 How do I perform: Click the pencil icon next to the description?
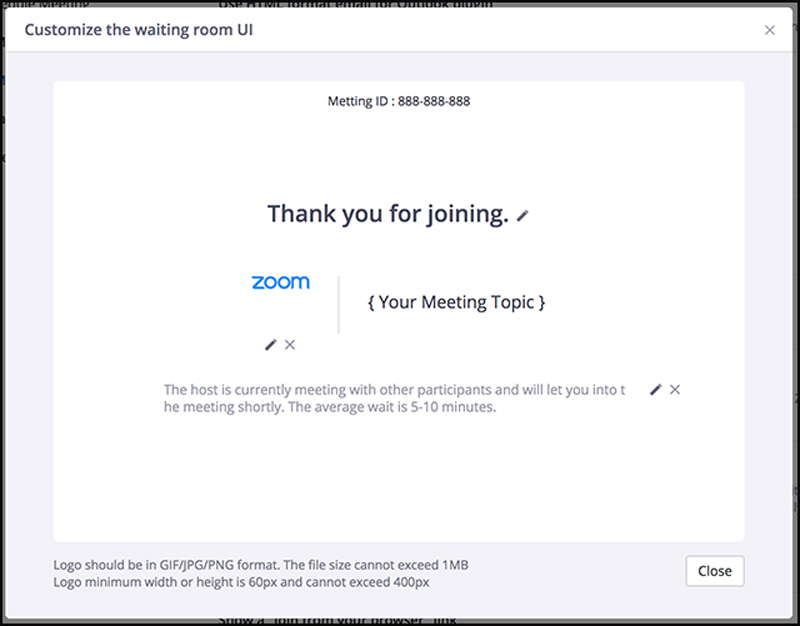coord(655,389)
